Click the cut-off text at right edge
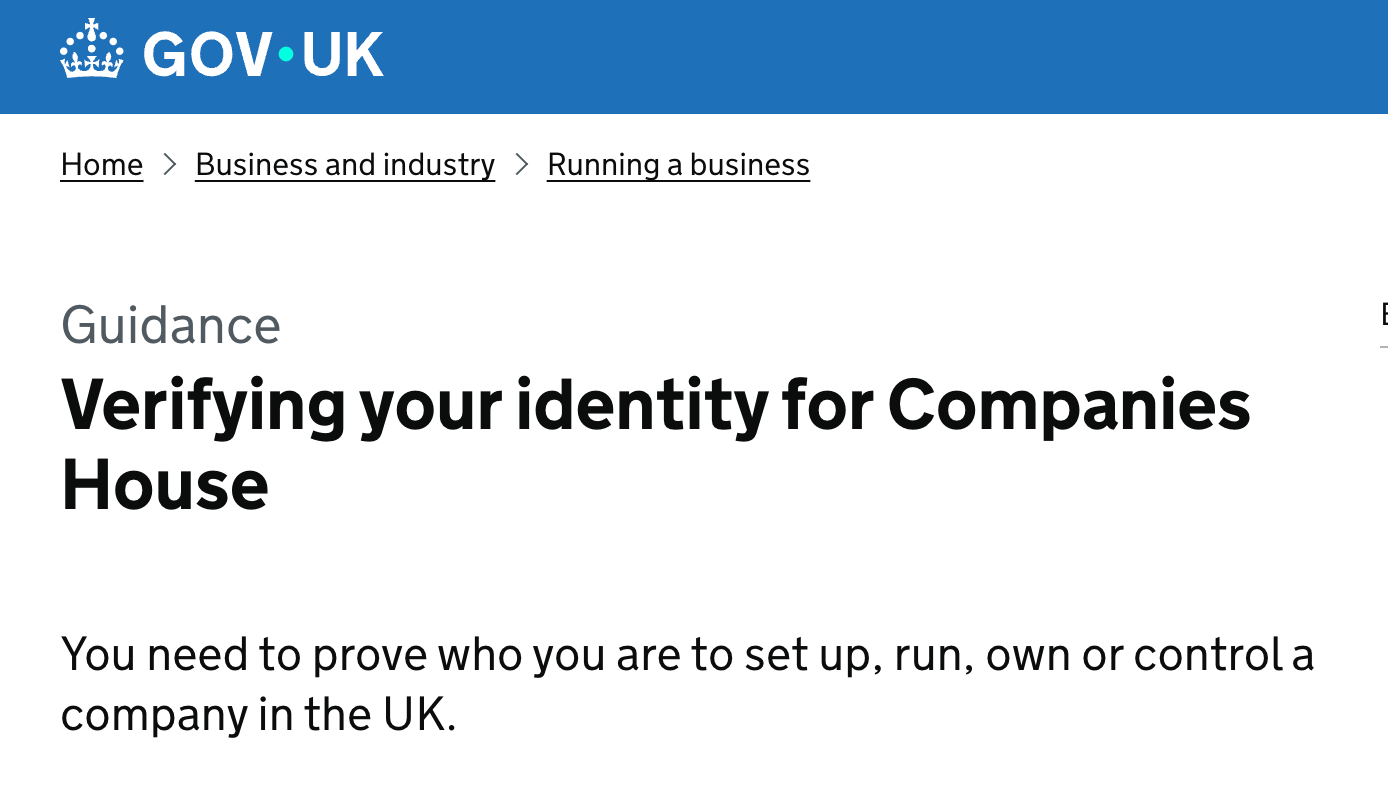Screen dimensions: 1388x792 point(1383,315)
